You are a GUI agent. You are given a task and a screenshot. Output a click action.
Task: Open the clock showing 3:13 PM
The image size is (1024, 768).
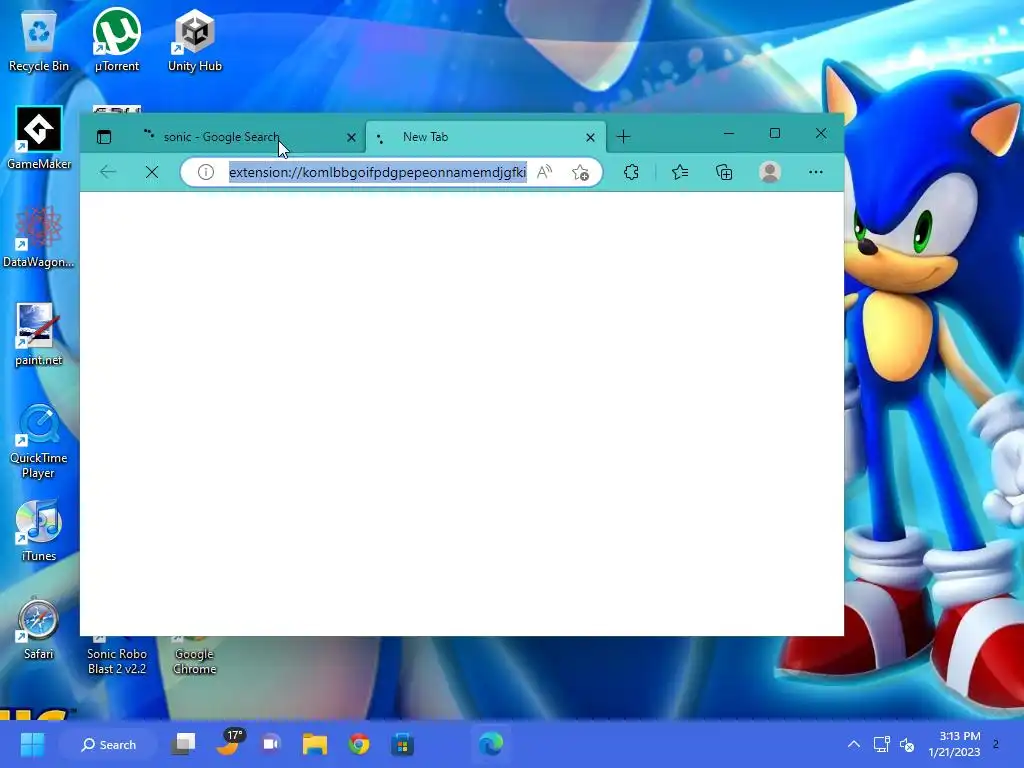(x=954, y=744)
